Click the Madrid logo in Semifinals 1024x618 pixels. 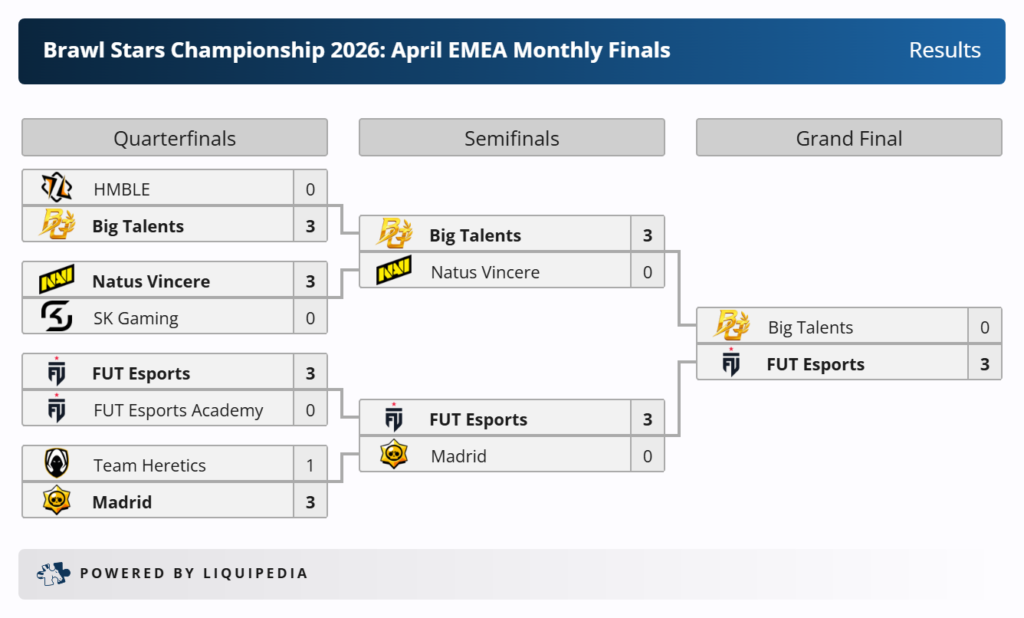tap(394, 455)
